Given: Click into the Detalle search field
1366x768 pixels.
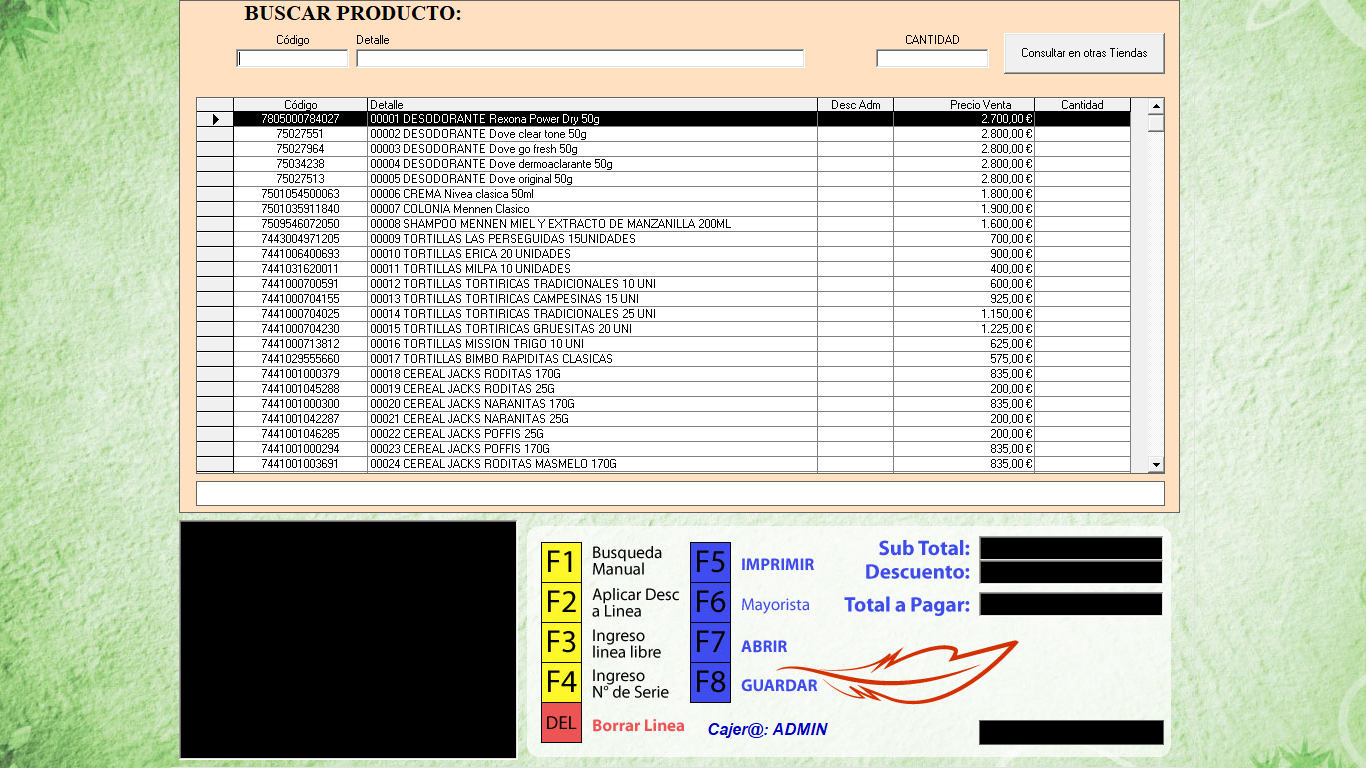Looking at the screenshot, I should tap(580, 59).
